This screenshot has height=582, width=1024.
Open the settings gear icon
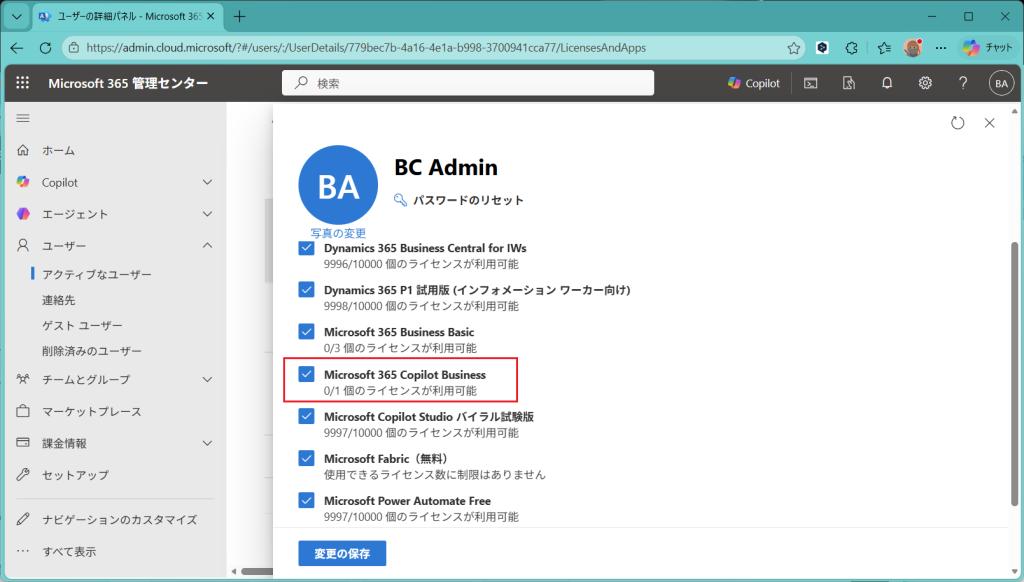925,84
